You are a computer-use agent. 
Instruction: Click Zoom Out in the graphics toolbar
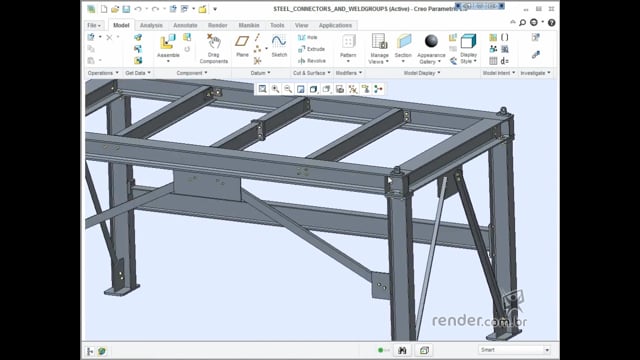[x=288, y=89]
